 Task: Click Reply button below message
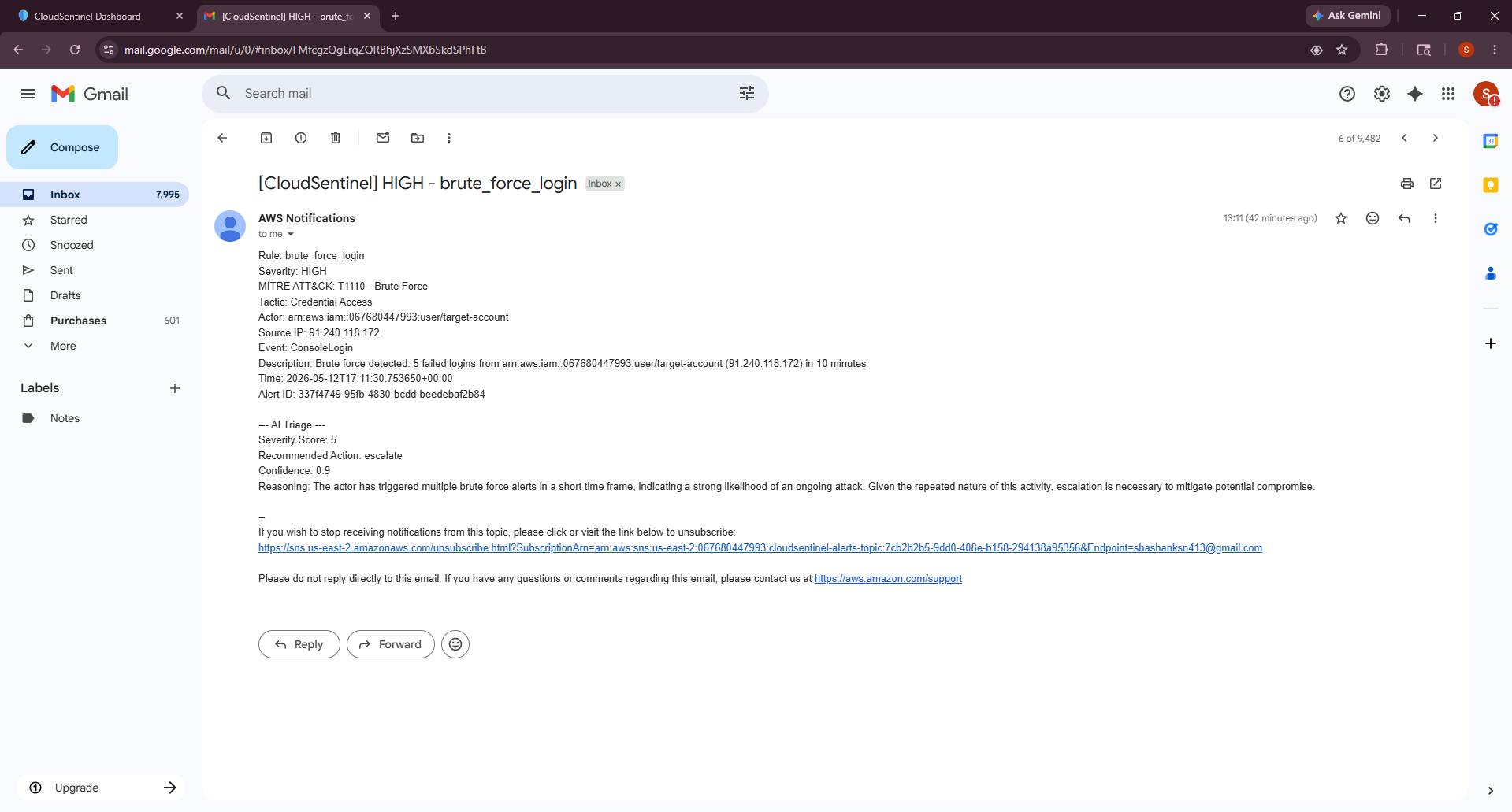[x=299, y=644]
